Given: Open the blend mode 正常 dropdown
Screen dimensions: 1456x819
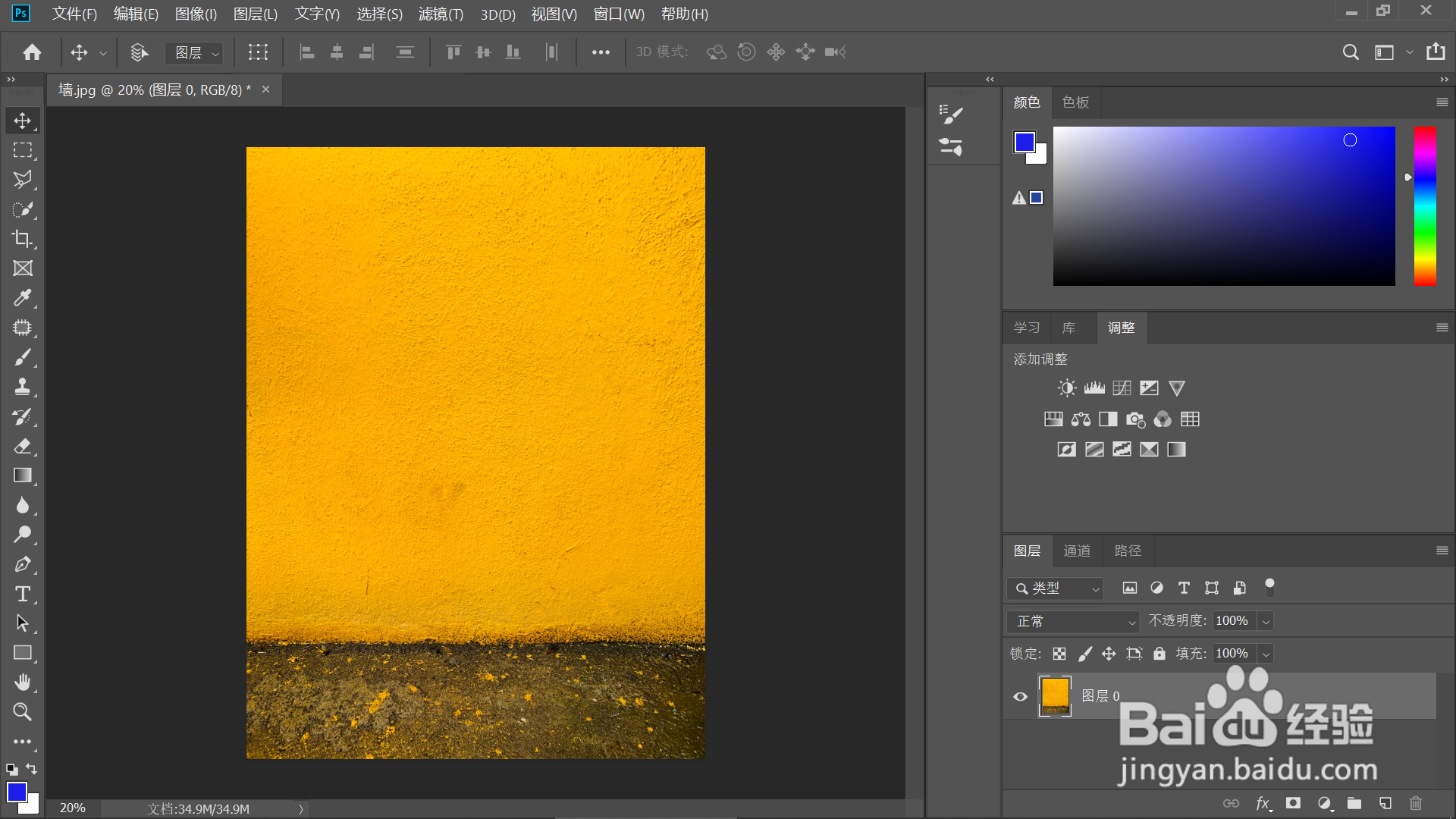Looking at the screenshot, I should coord(1072,621).
